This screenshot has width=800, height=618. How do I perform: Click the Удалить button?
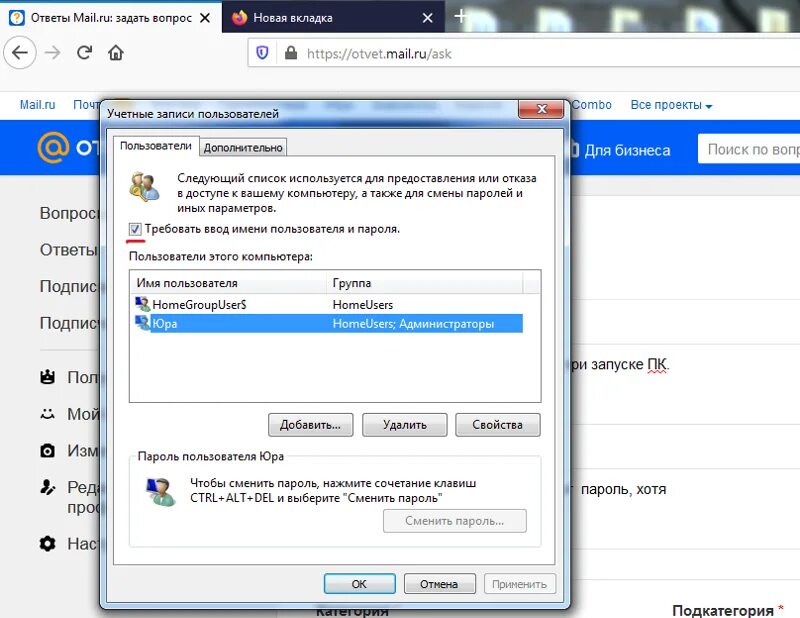coord(405,425)
